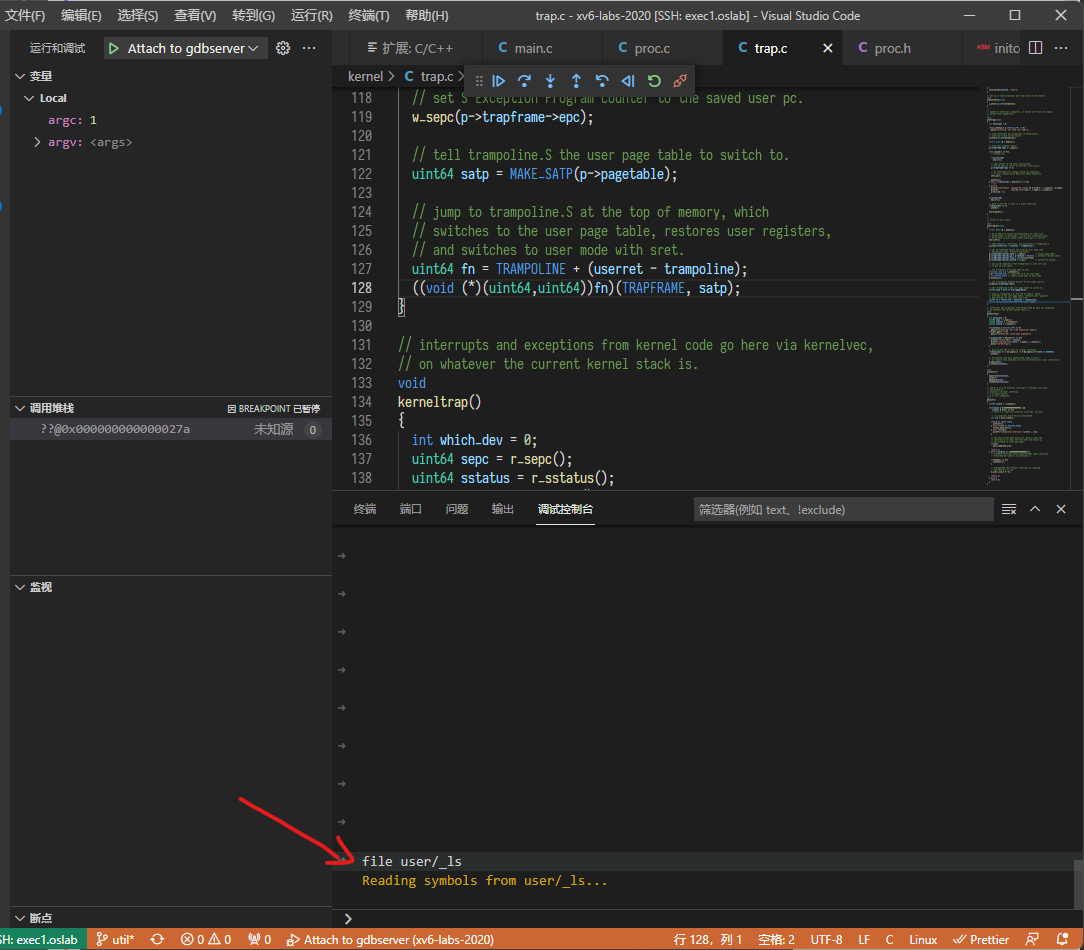Switch to Problems panel tab

click(457, 510)
